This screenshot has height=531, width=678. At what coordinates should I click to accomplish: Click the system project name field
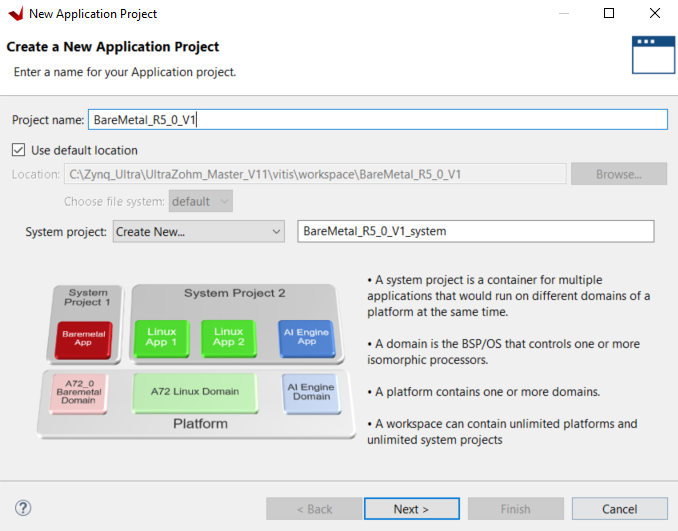(476, 231)
